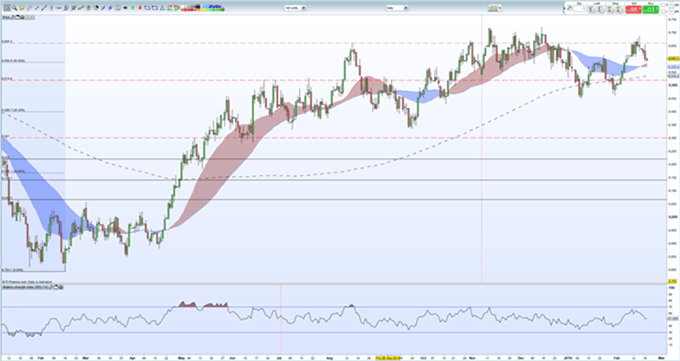This screenshot has width=680, height=361.
Task: Open settings for Relative Strength Index panel
Action: point(50,287)
